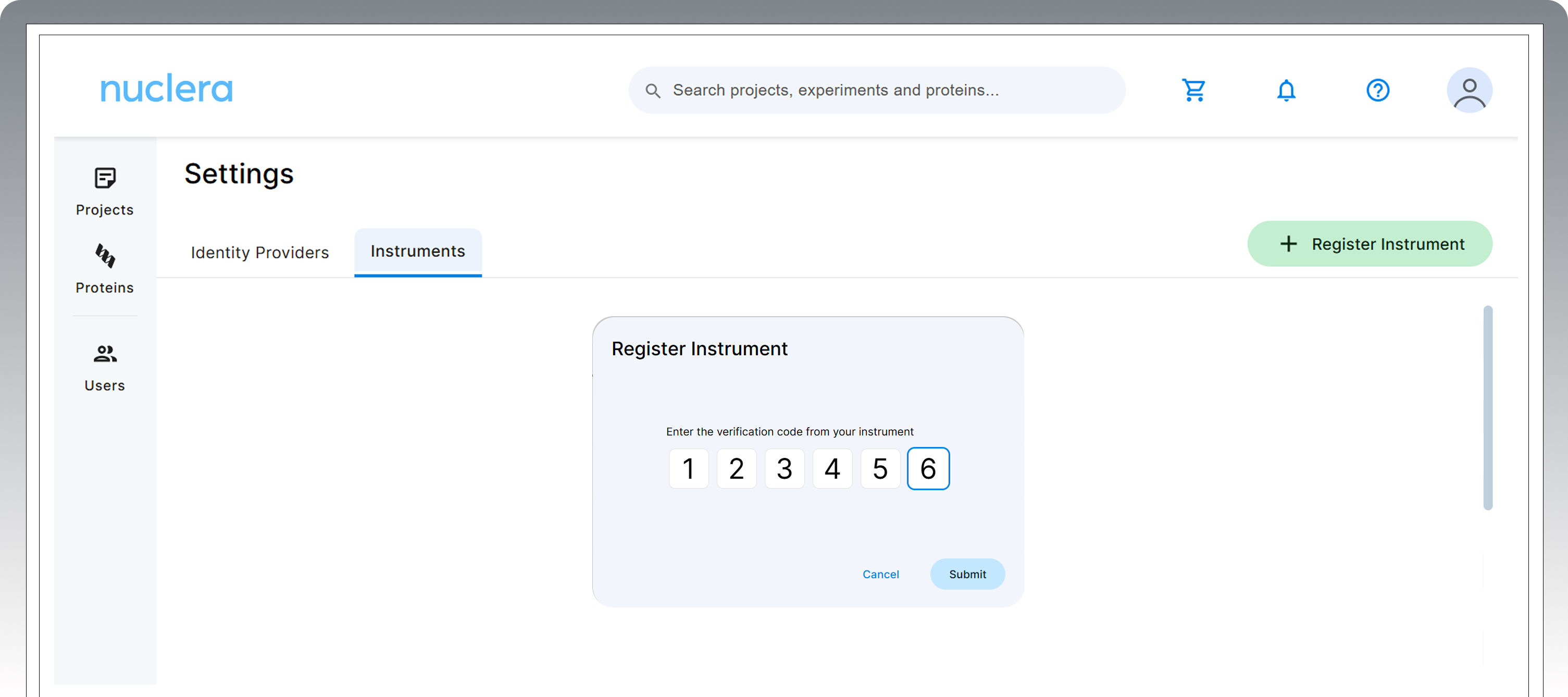
Task: Switch to the Identity Providers tab
Action: click(260, 252)
